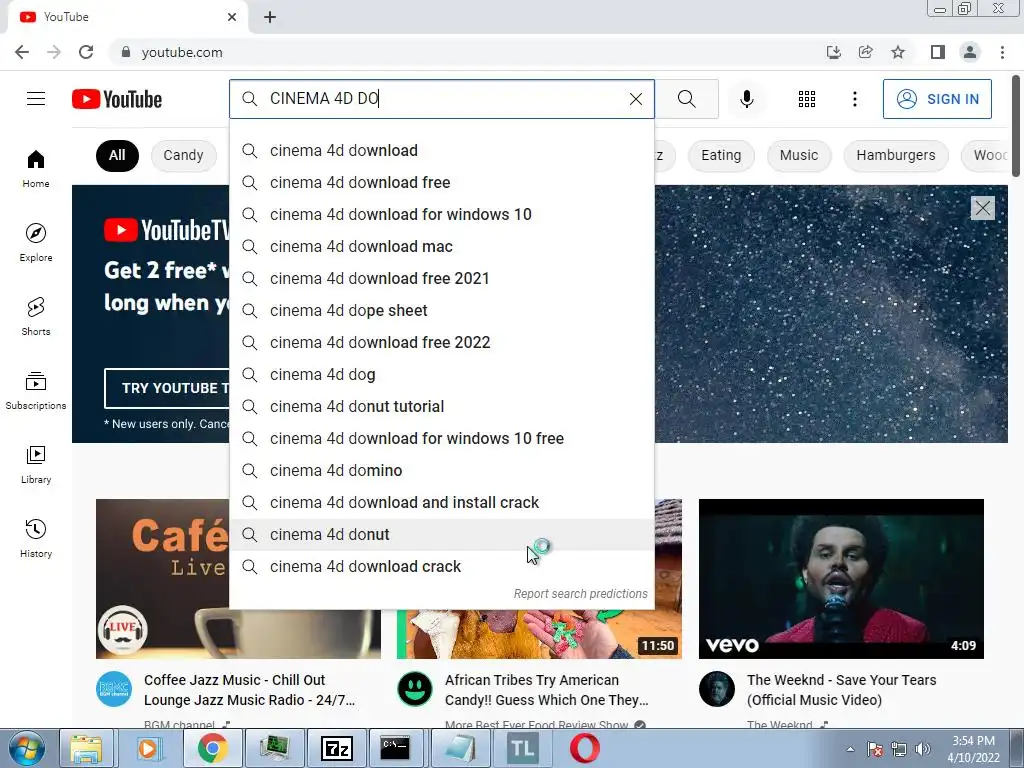Open Command Prompt from the taskbar
1024x768 pixels.
(396, 748)
